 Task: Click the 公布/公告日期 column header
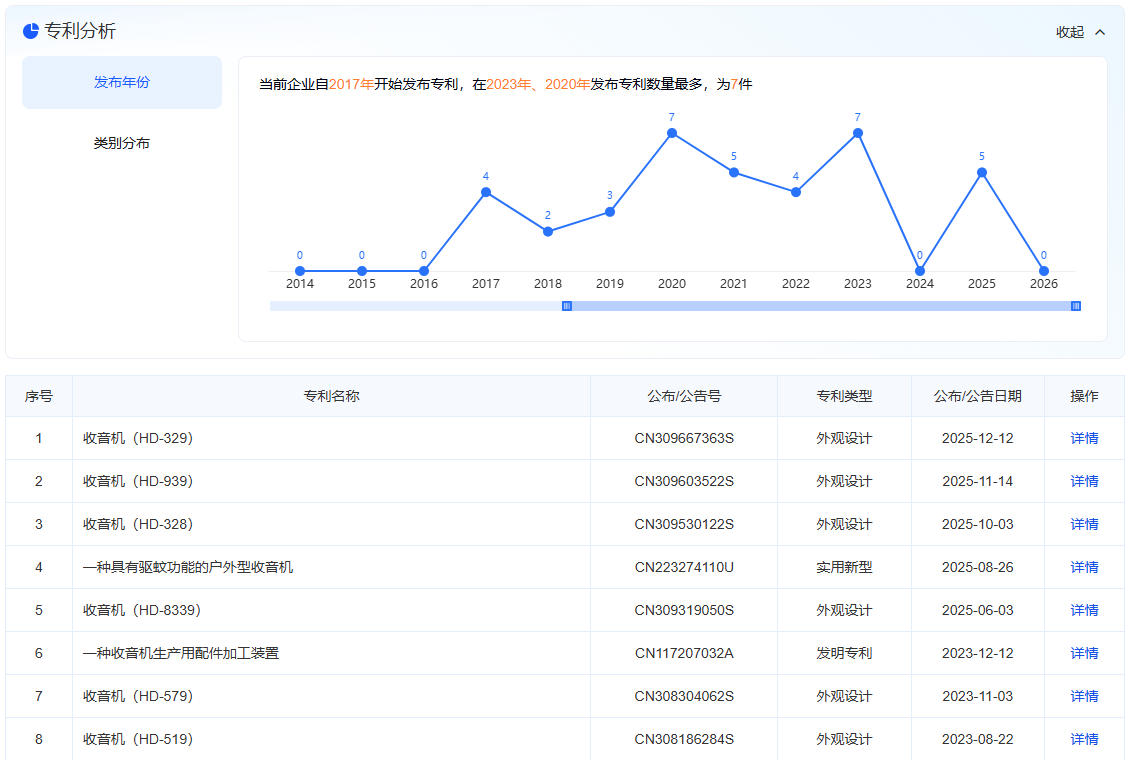coord(977,396)
